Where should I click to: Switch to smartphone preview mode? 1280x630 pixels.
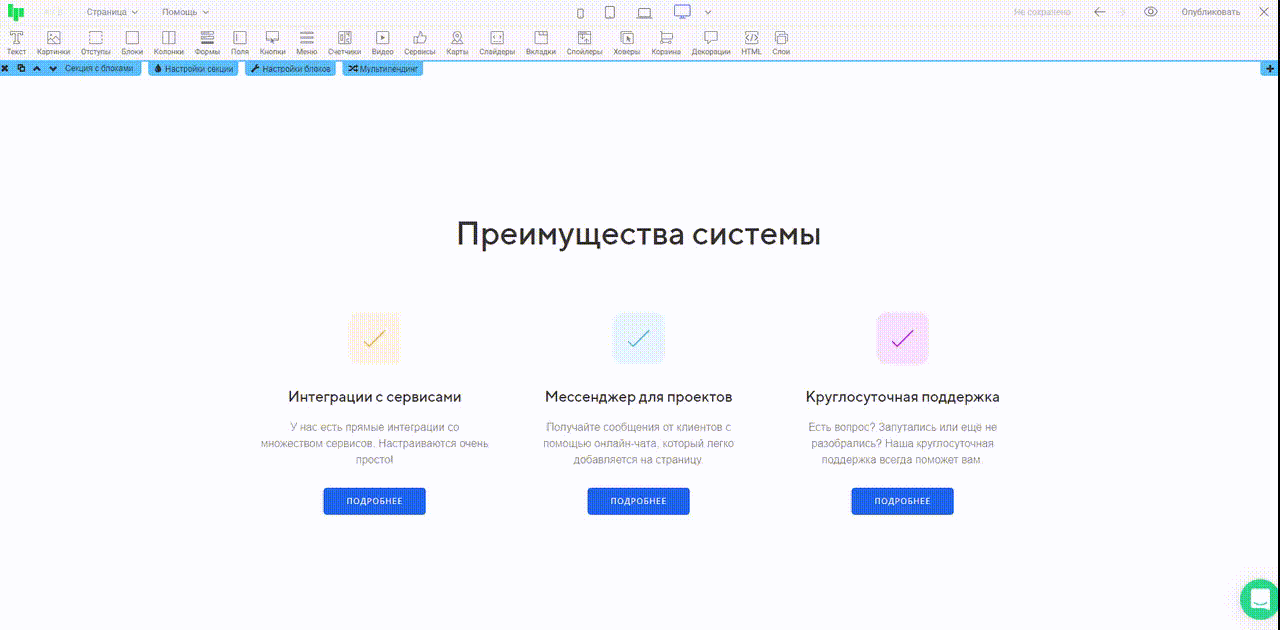click(x=580, y=13)
